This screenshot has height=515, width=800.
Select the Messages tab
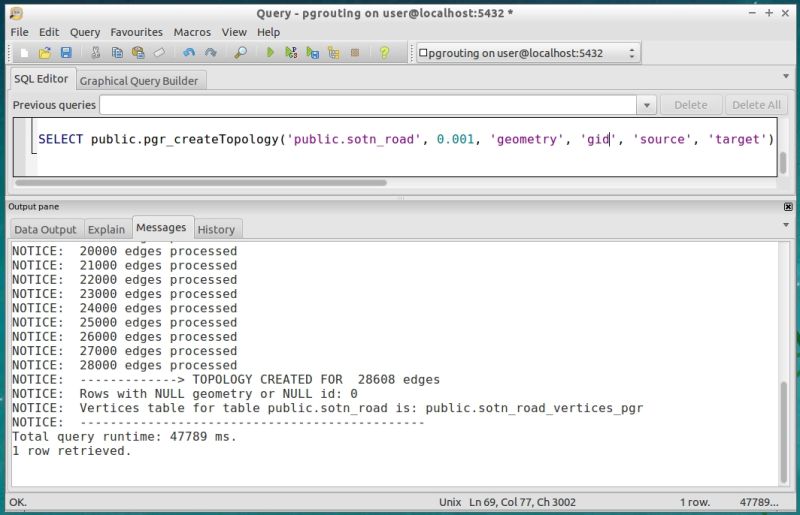coord(161,228)
